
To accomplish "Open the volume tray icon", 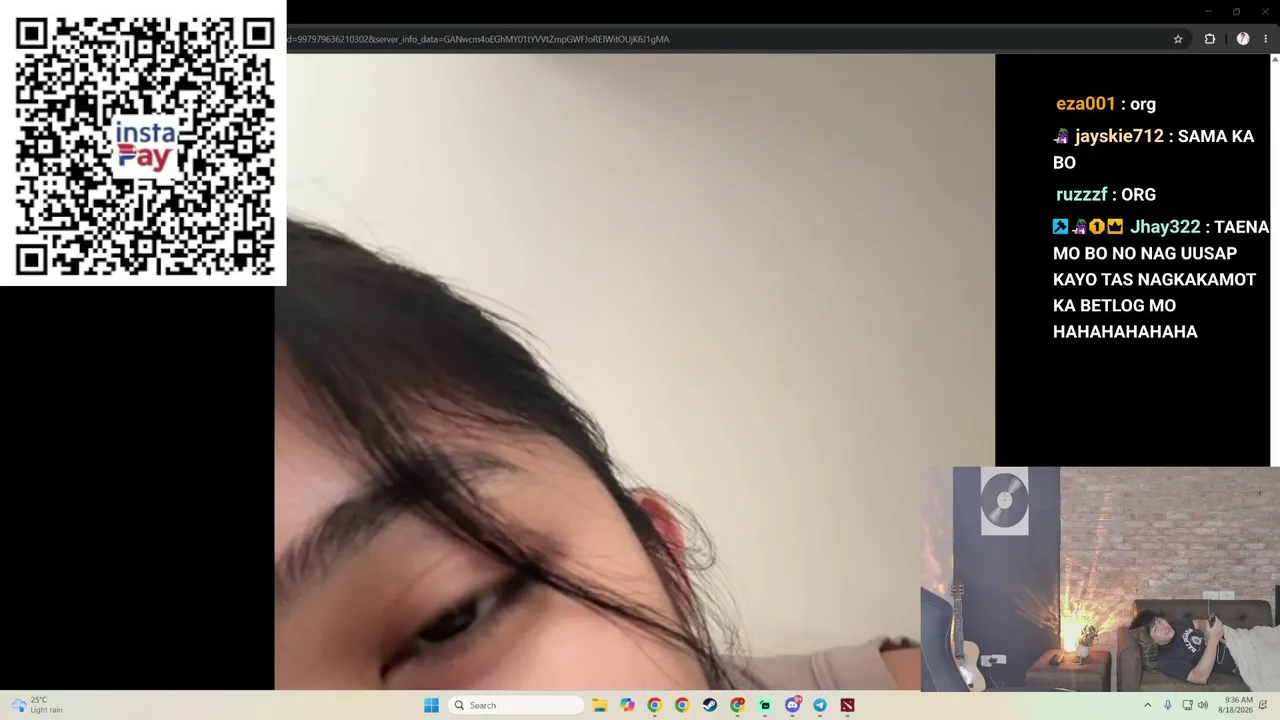I will coord(1202,705).
